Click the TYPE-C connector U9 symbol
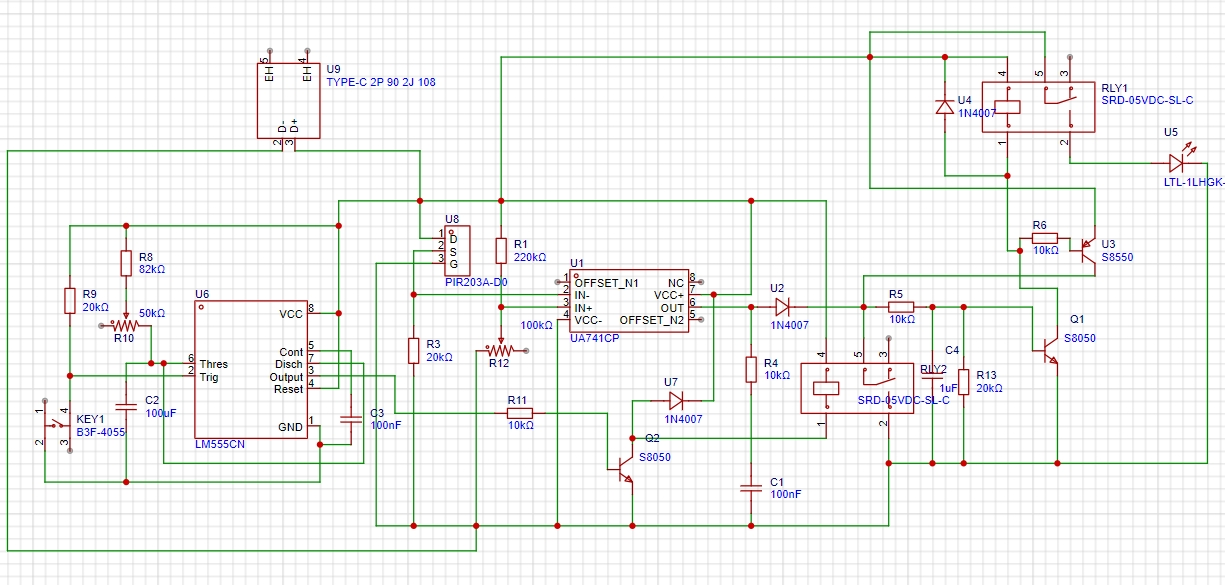This screenshot has height=585, width=1225. tap(289, 100)
